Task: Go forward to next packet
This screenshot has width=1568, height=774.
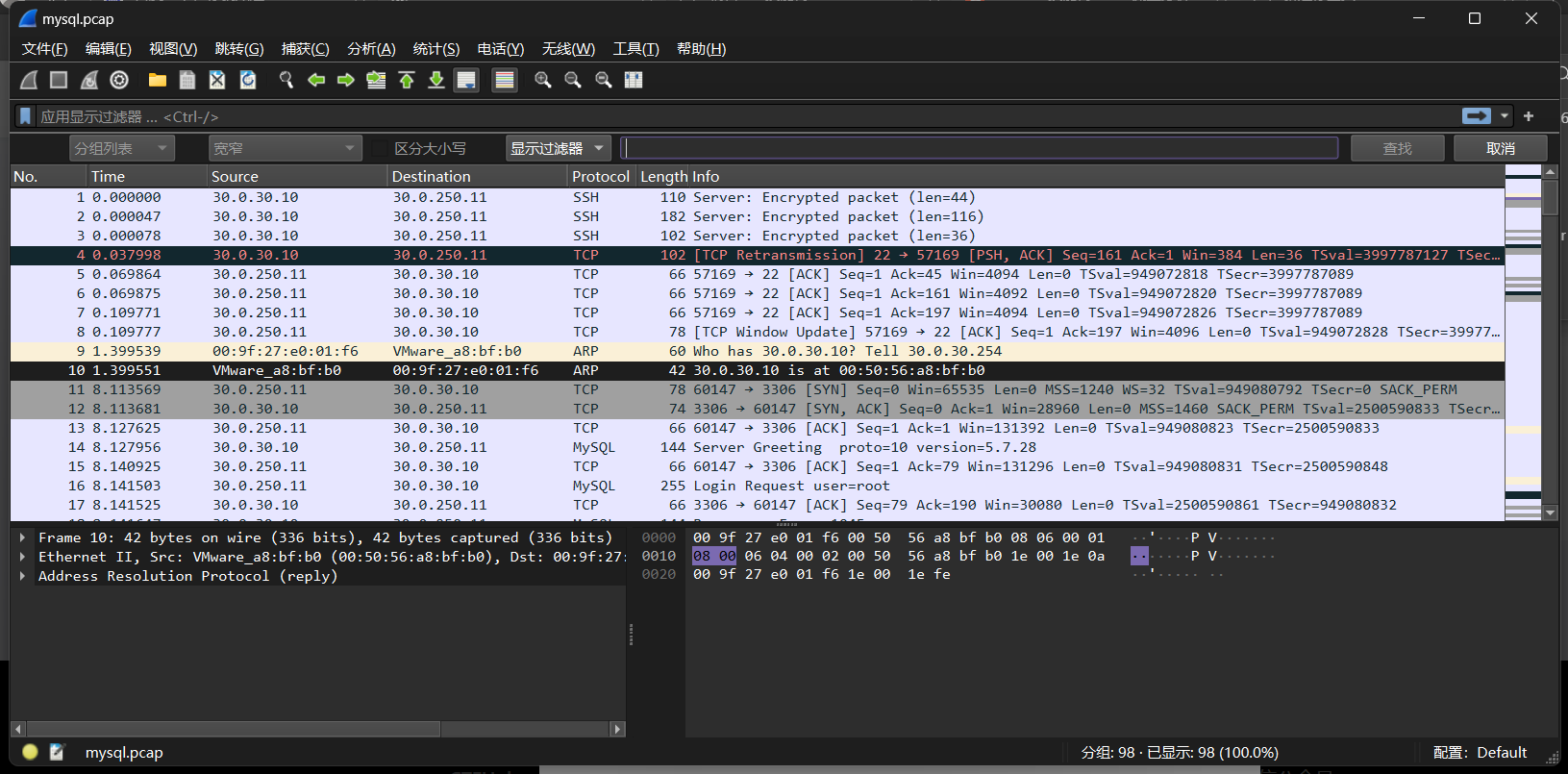Action: point(346,80)
